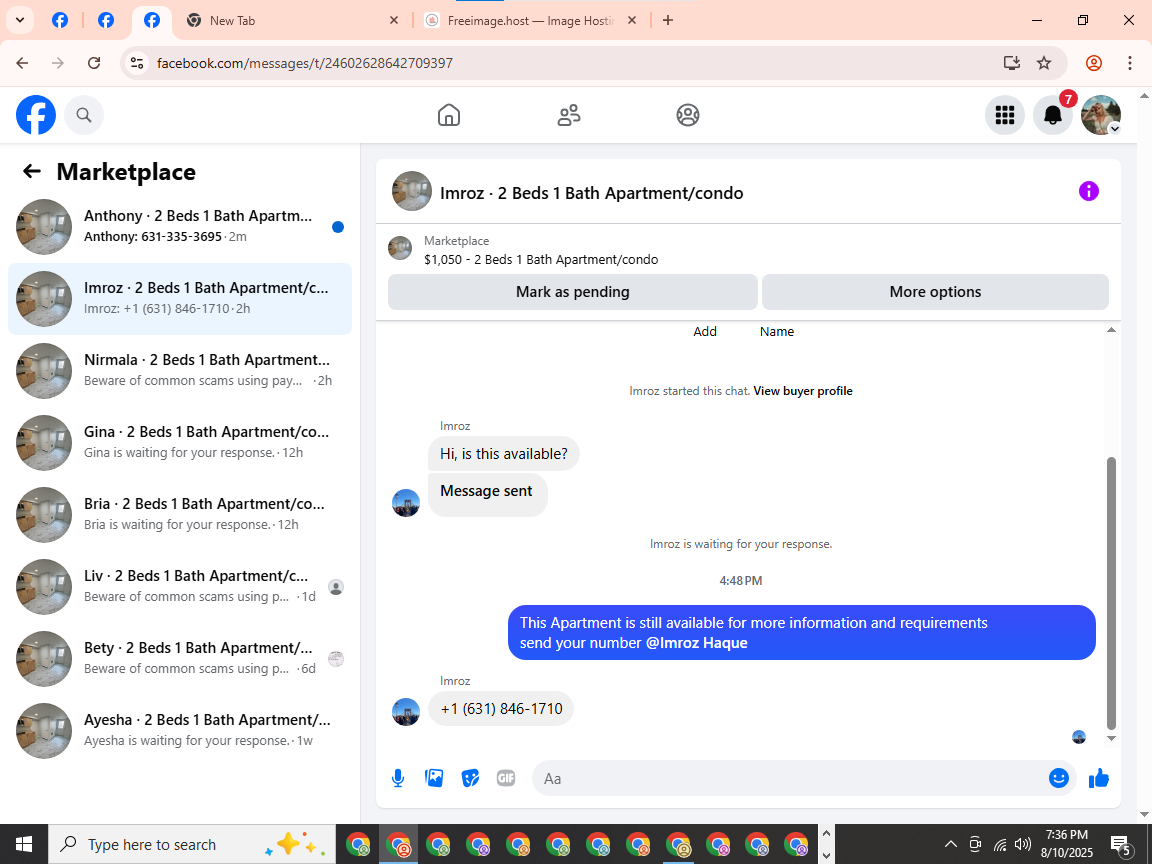This screenshot has height=864, width=1152.
Task: Attach a file using the photo icon
Action: click(x=434, y=778)
